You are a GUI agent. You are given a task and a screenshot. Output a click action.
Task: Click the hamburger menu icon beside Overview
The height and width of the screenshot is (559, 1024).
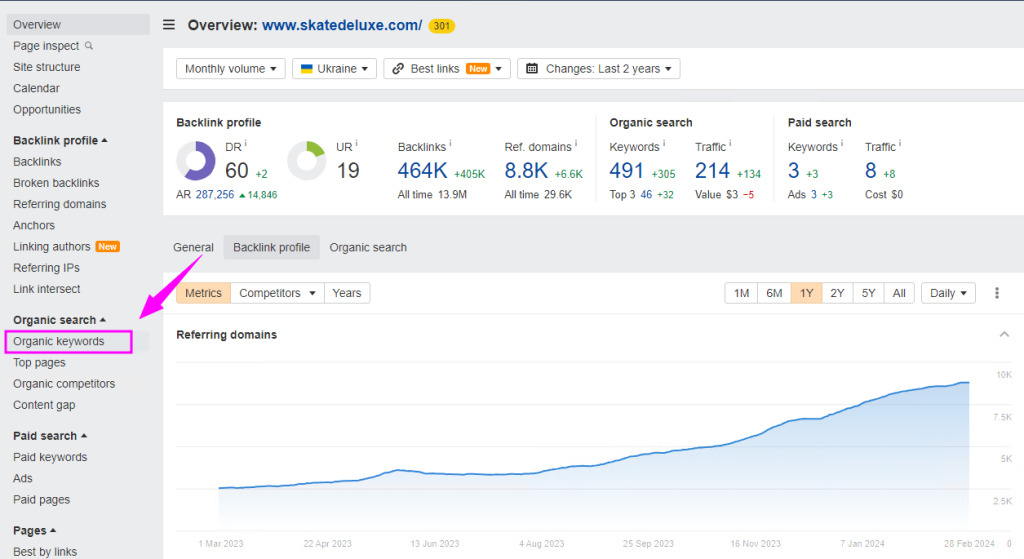coord(169,25)
